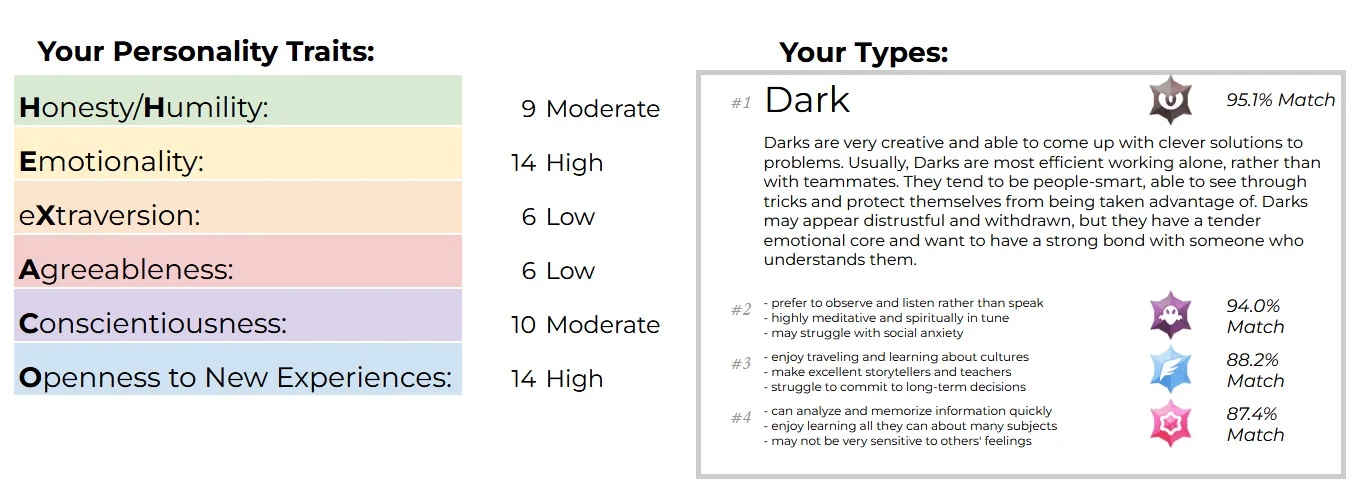This screenshot has width=1365, height=480.
Task: Select the eXtraversion trait row
Action: coord(238,216)
